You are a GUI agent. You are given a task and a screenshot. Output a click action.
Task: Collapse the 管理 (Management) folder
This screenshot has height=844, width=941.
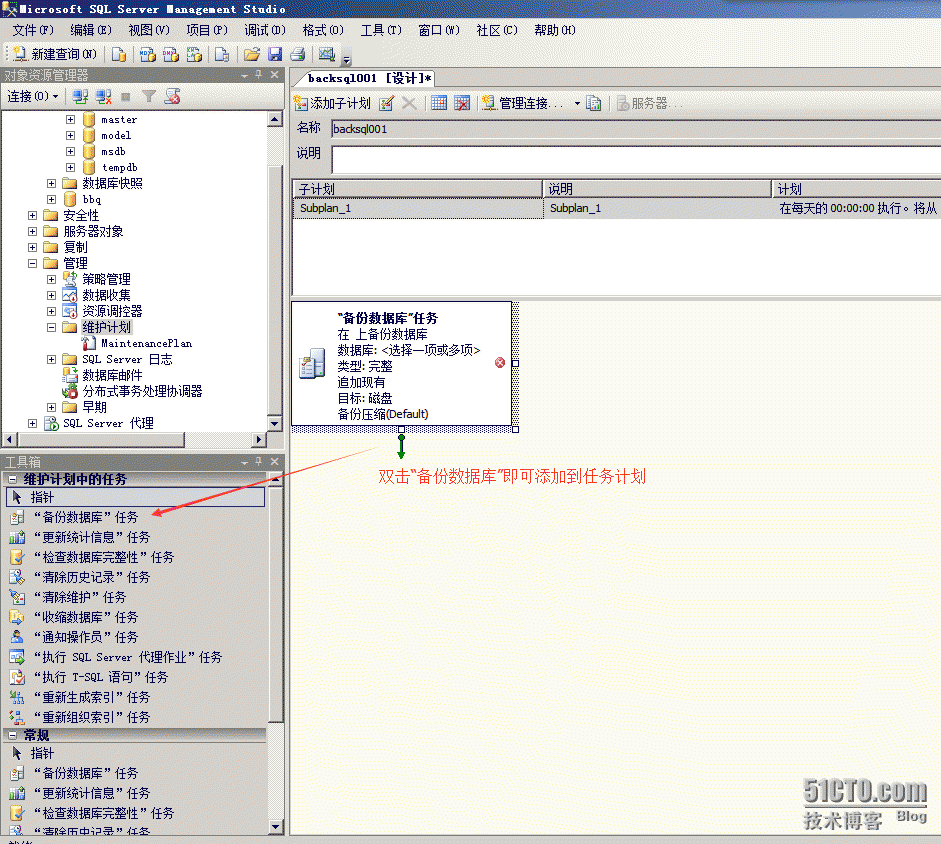coord(32,263)
